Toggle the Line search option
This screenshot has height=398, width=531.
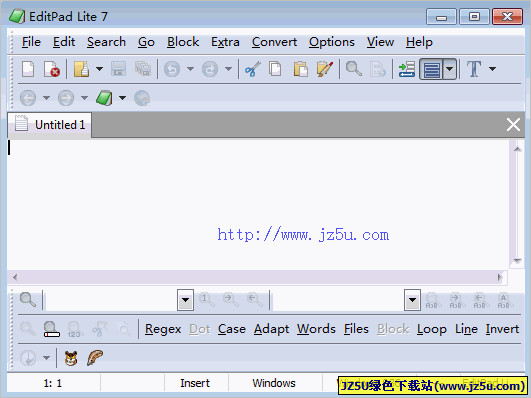tap(466, 329)
